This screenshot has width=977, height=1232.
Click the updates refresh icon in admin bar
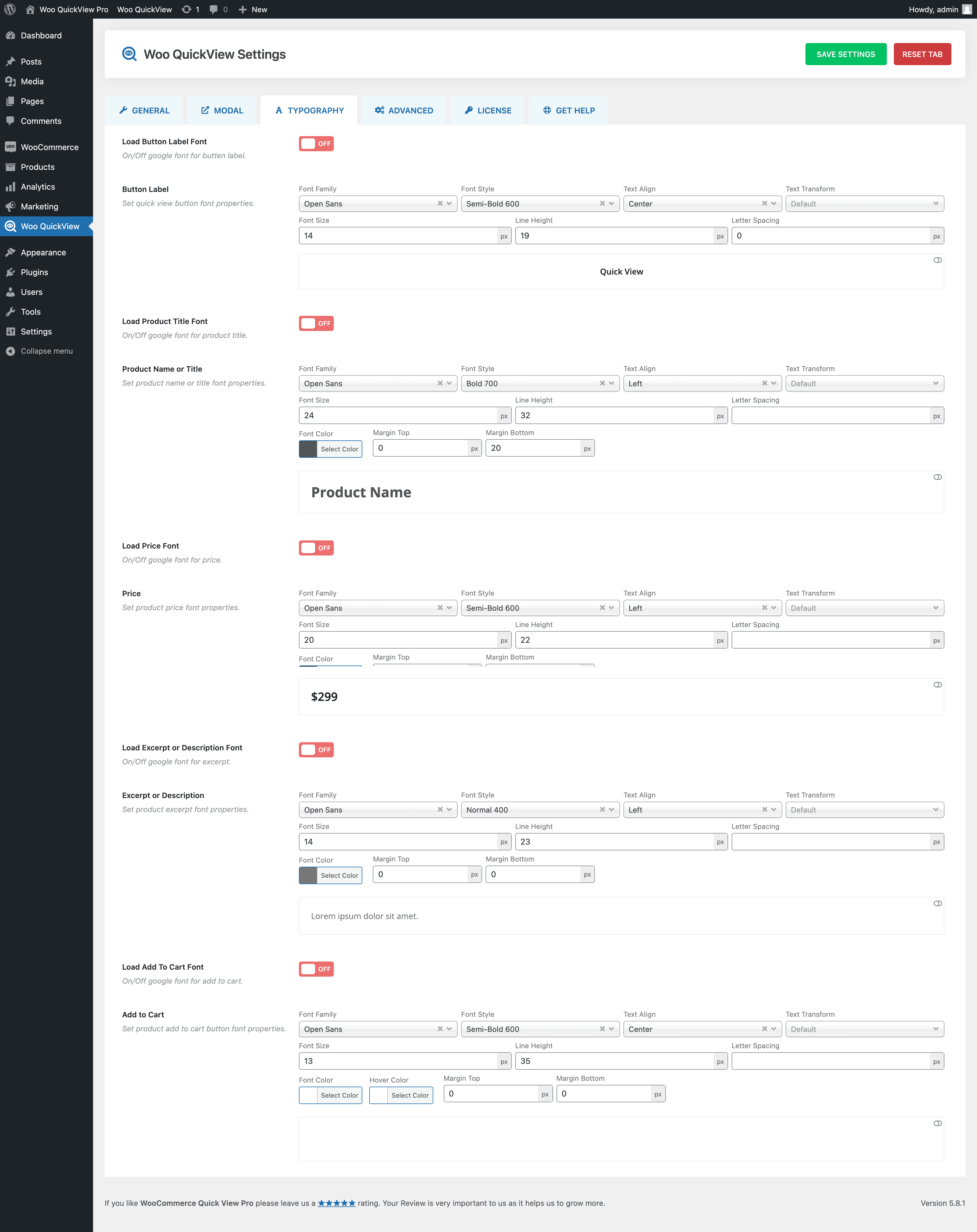click(186, 9)
